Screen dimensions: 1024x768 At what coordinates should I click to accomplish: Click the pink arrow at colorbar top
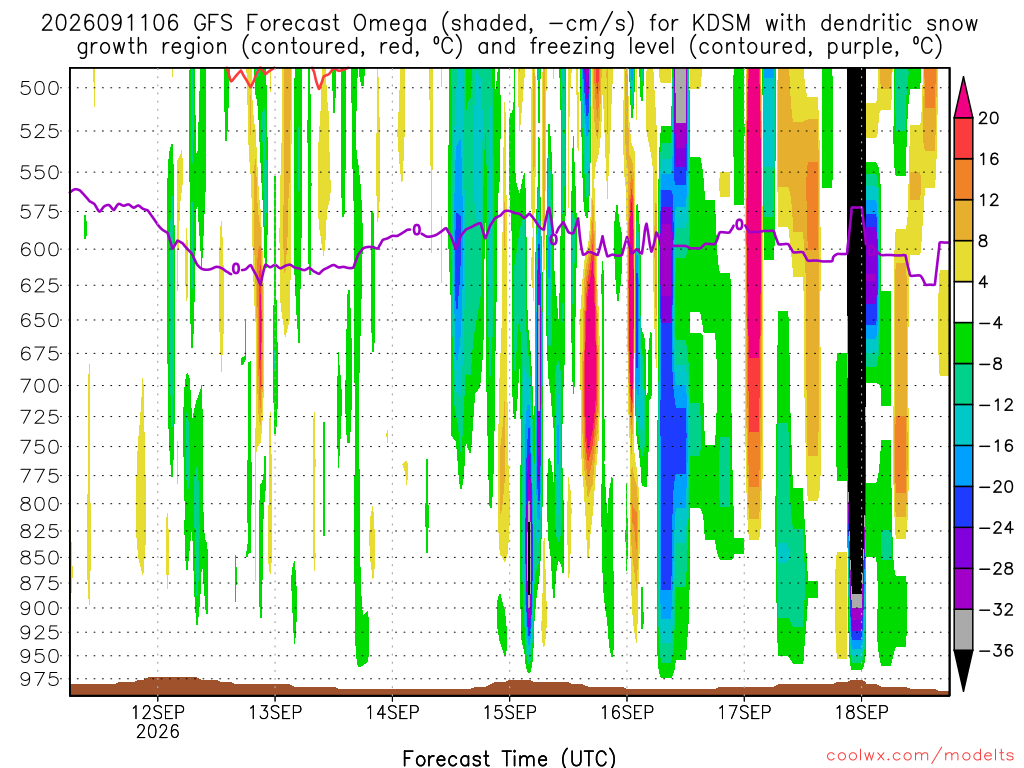[x=963, y=97]
